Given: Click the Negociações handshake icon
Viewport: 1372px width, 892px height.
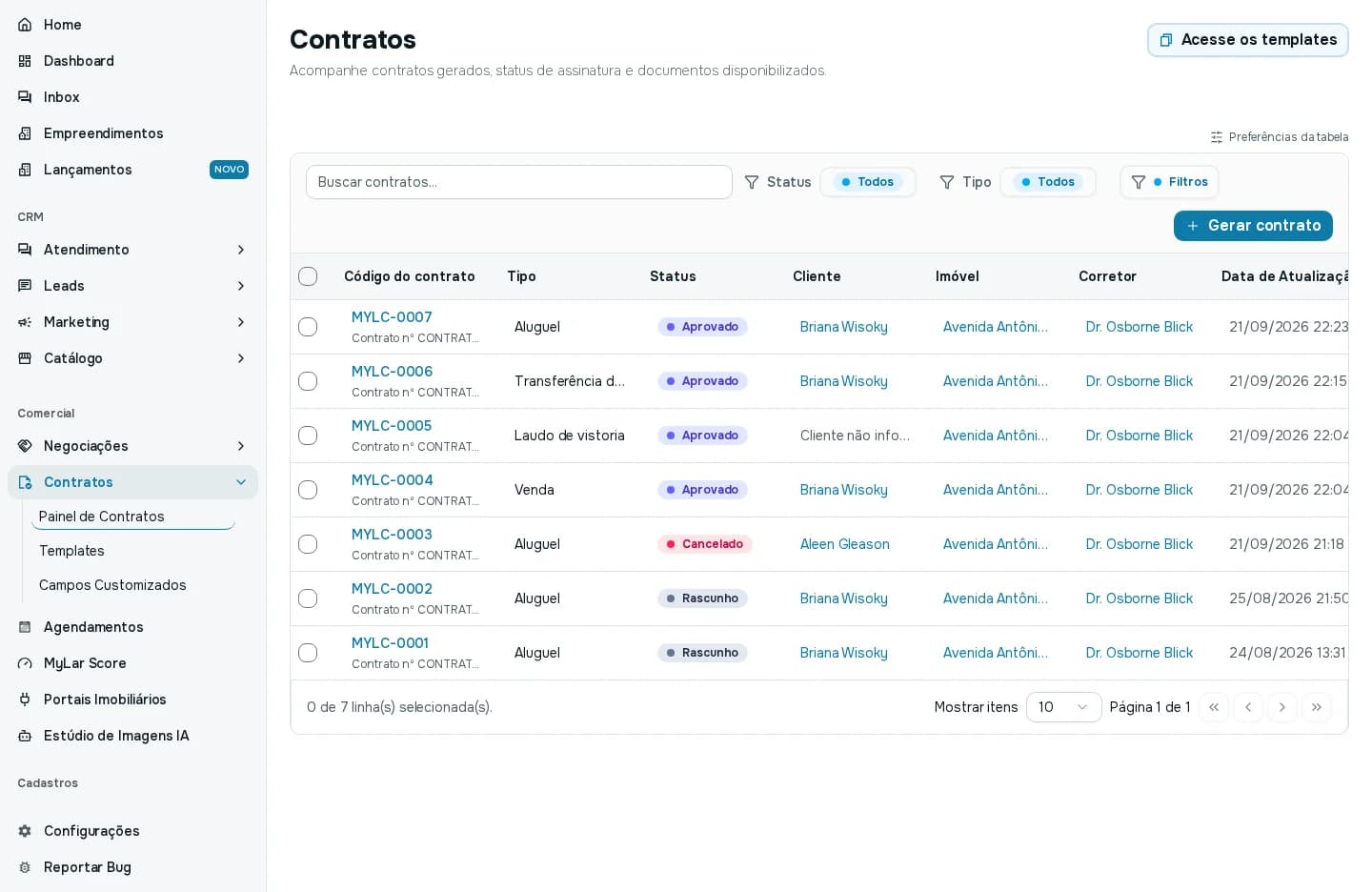Looking at the screenshot, I should pos(25,446).
